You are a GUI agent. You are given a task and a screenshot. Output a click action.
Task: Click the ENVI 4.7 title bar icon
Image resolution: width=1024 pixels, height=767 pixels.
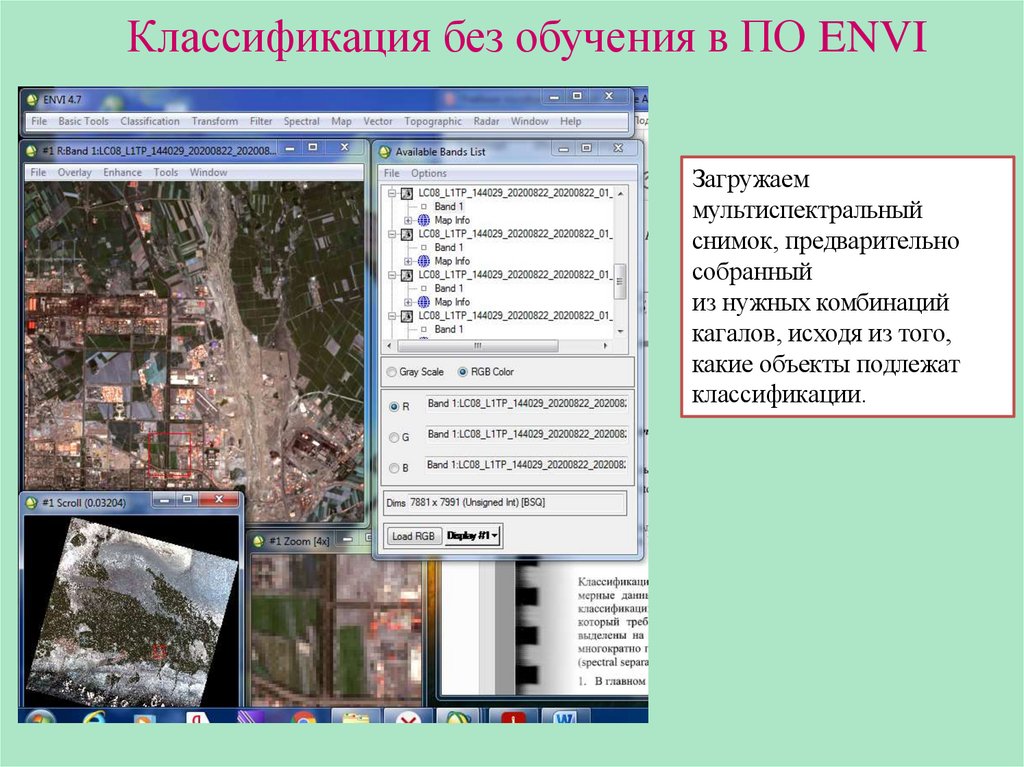coord(32,100)
